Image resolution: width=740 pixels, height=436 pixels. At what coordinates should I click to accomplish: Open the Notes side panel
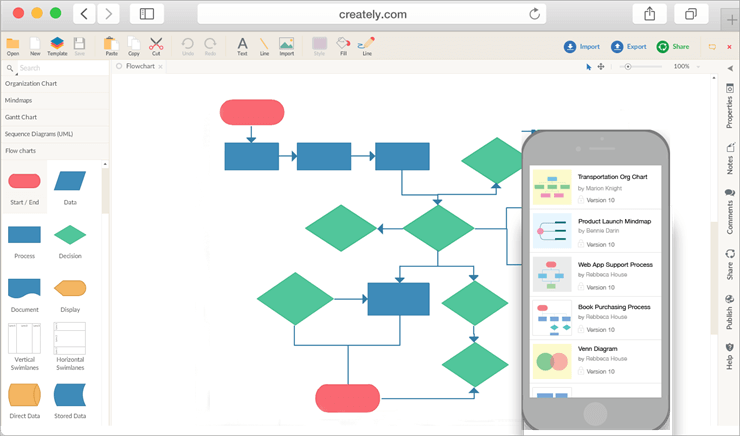(730, 159)
